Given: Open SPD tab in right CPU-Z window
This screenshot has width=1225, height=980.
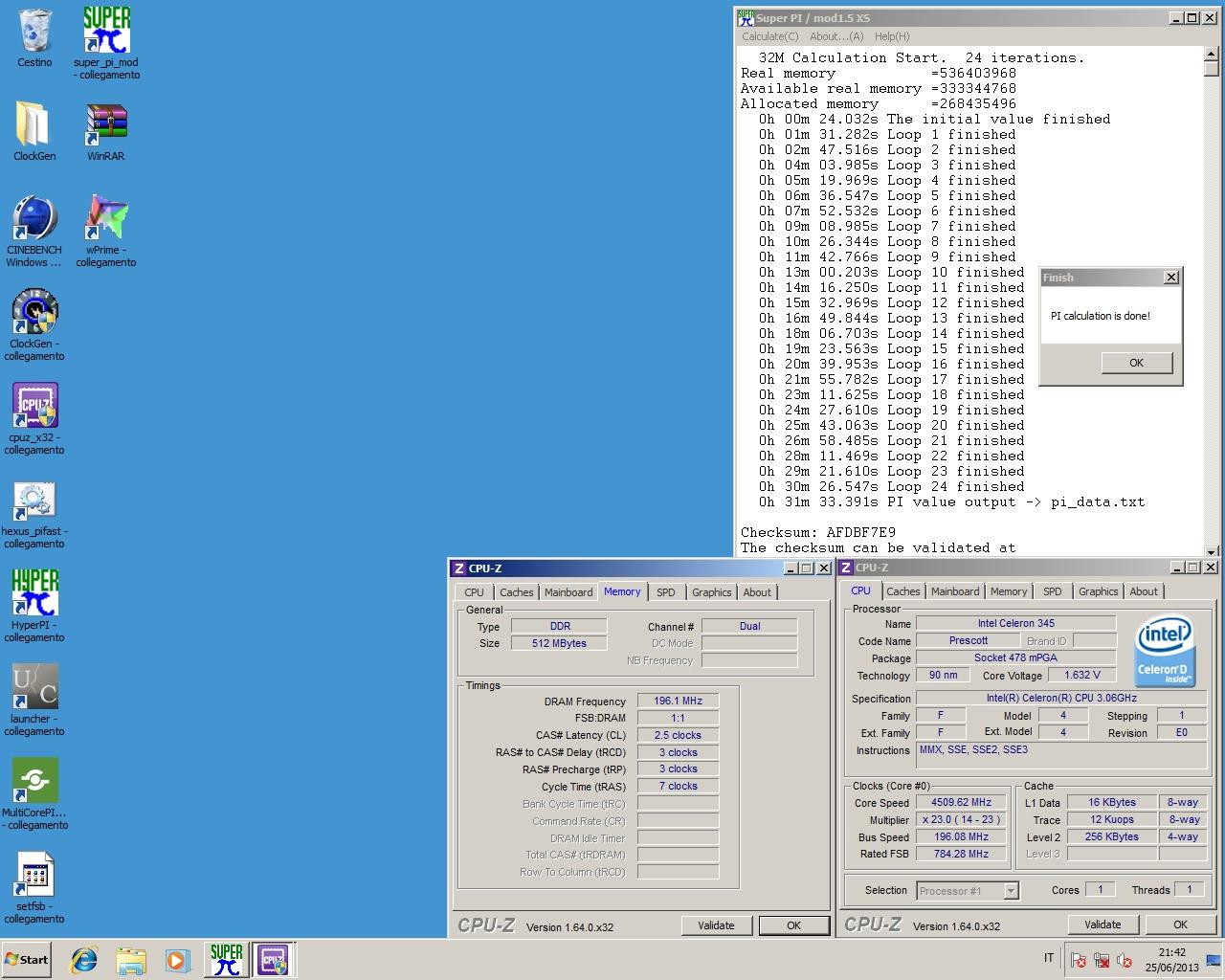Looking at the screenshot, I should pyautogui.click(x=1053, y=591).
